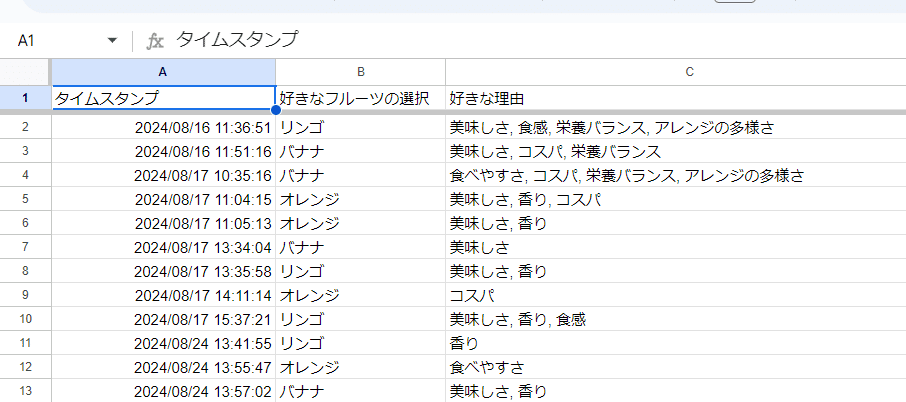The image size is (906, 402).
Task: Click timestamp 2024/08/17 13:34:04
Action: 164,247
